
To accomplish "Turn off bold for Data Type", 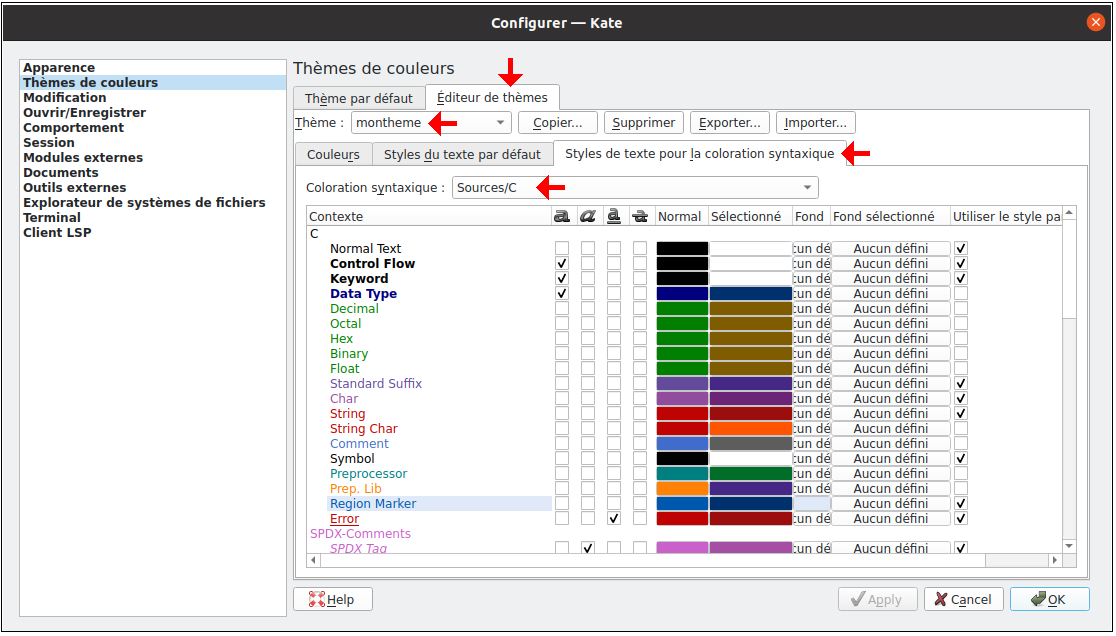I will [x=562, y=293].
